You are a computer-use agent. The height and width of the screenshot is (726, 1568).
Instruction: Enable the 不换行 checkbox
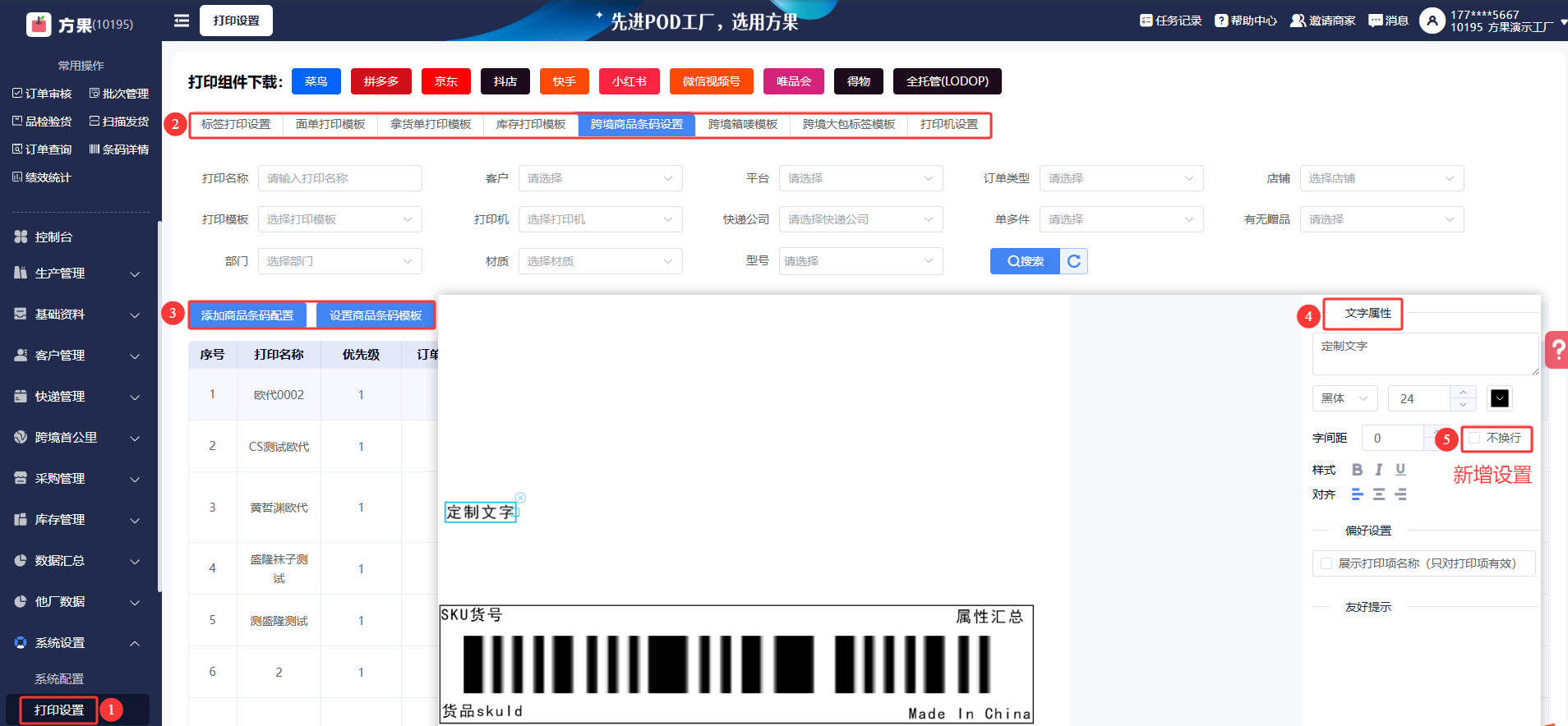click(1474, 439)
